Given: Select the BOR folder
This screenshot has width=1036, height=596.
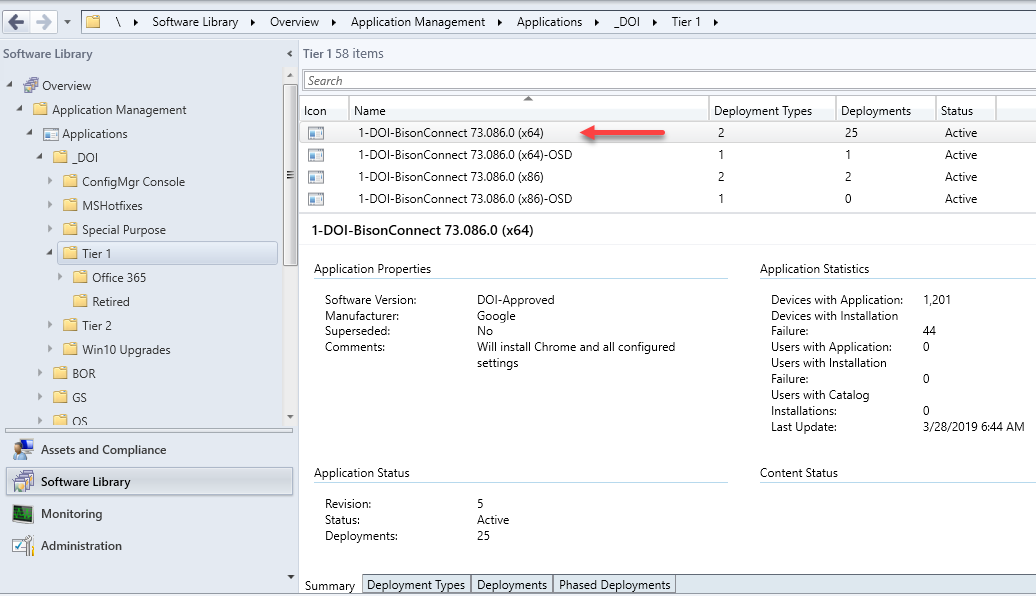Looking at the screenshot, I should [x=75, y=373].
